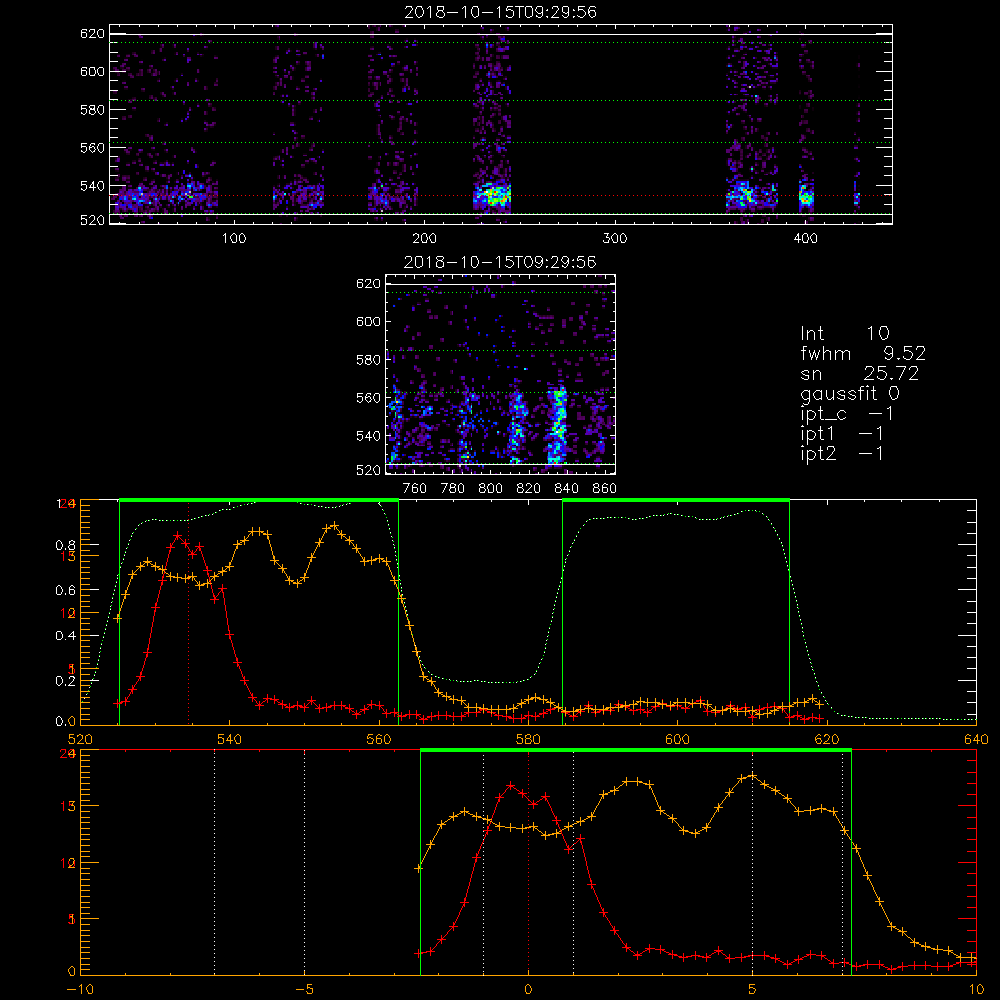Click the 780 tick label under center spectrogram
Viewport: 1000px width, 1000px height.
click(453, 489)
